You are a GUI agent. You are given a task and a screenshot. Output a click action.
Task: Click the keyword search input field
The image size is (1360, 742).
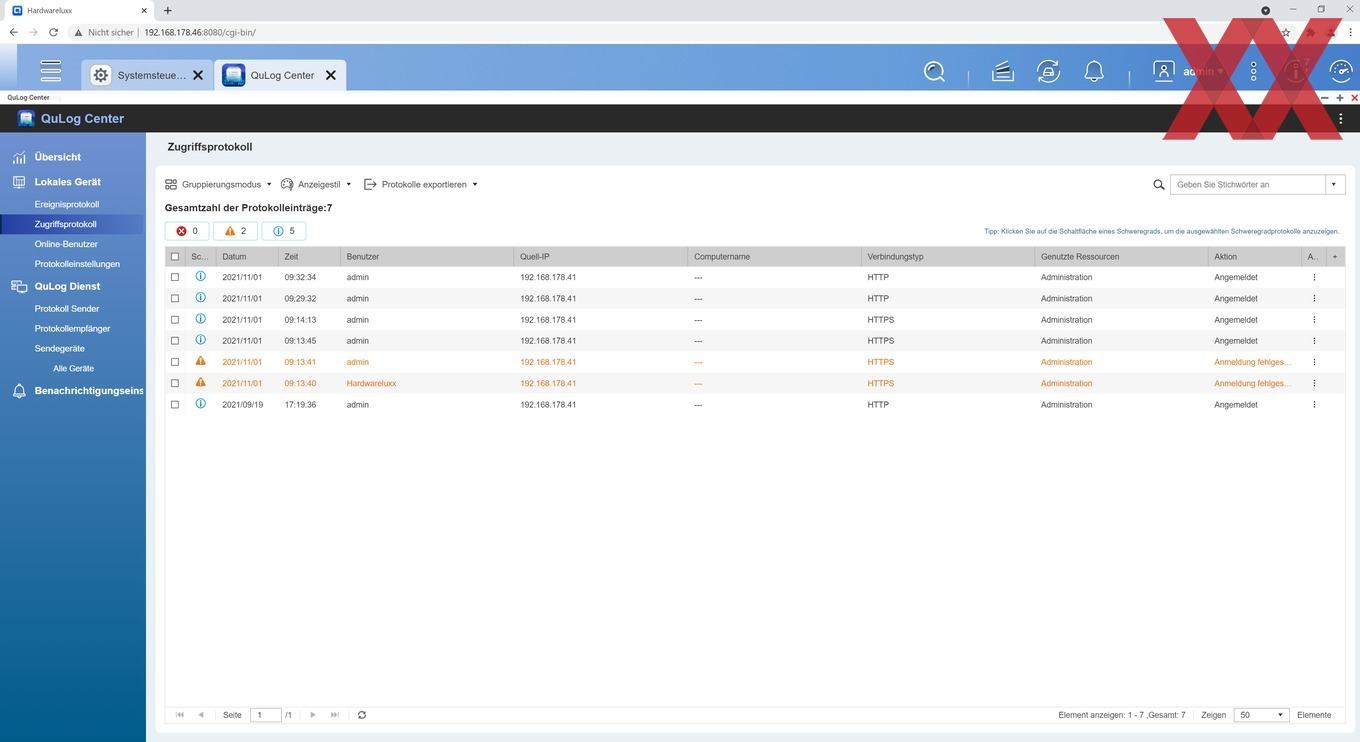[1248, 185]
